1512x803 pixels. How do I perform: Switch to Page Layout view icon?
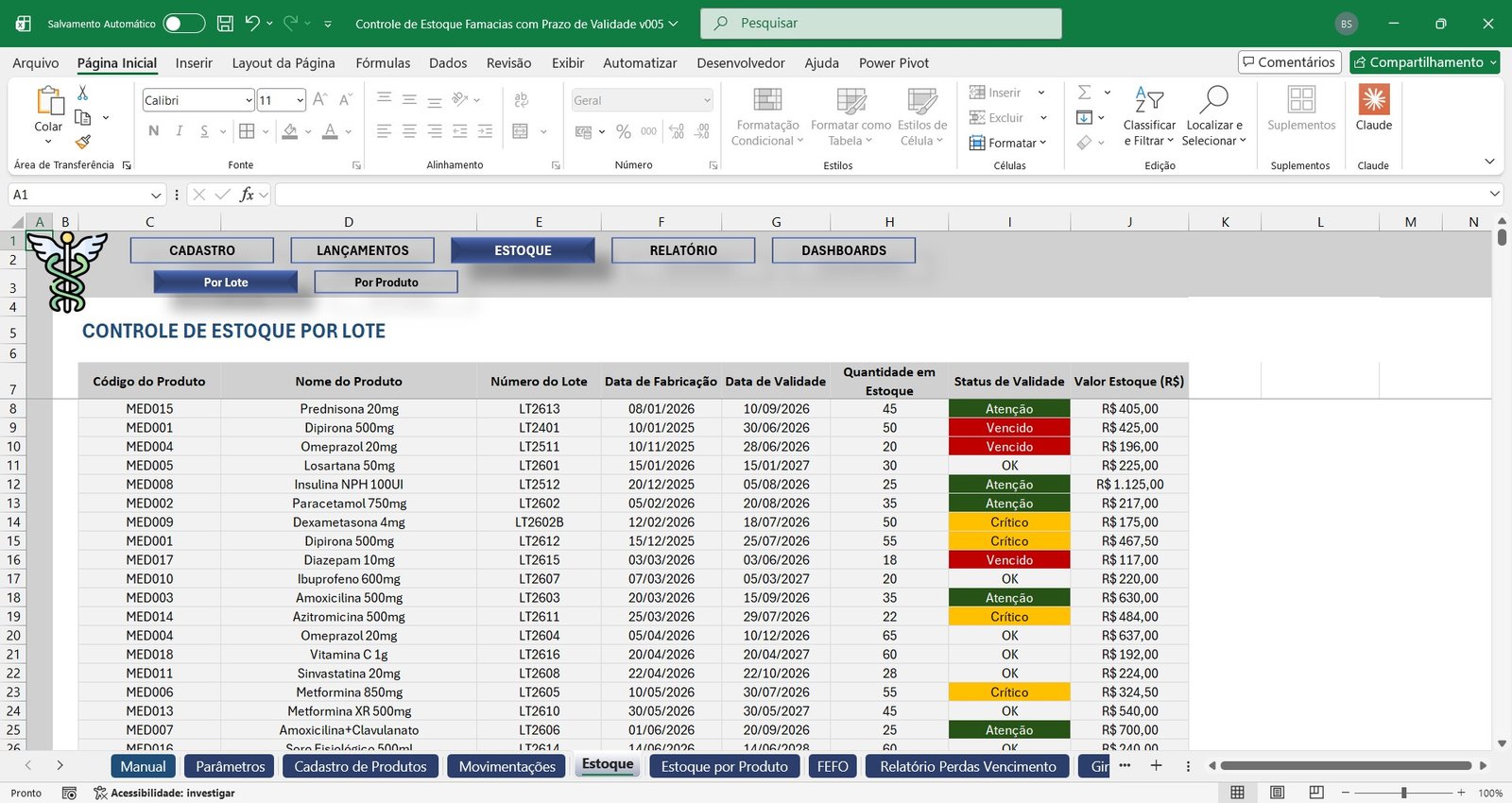(x=1277, y=793)
